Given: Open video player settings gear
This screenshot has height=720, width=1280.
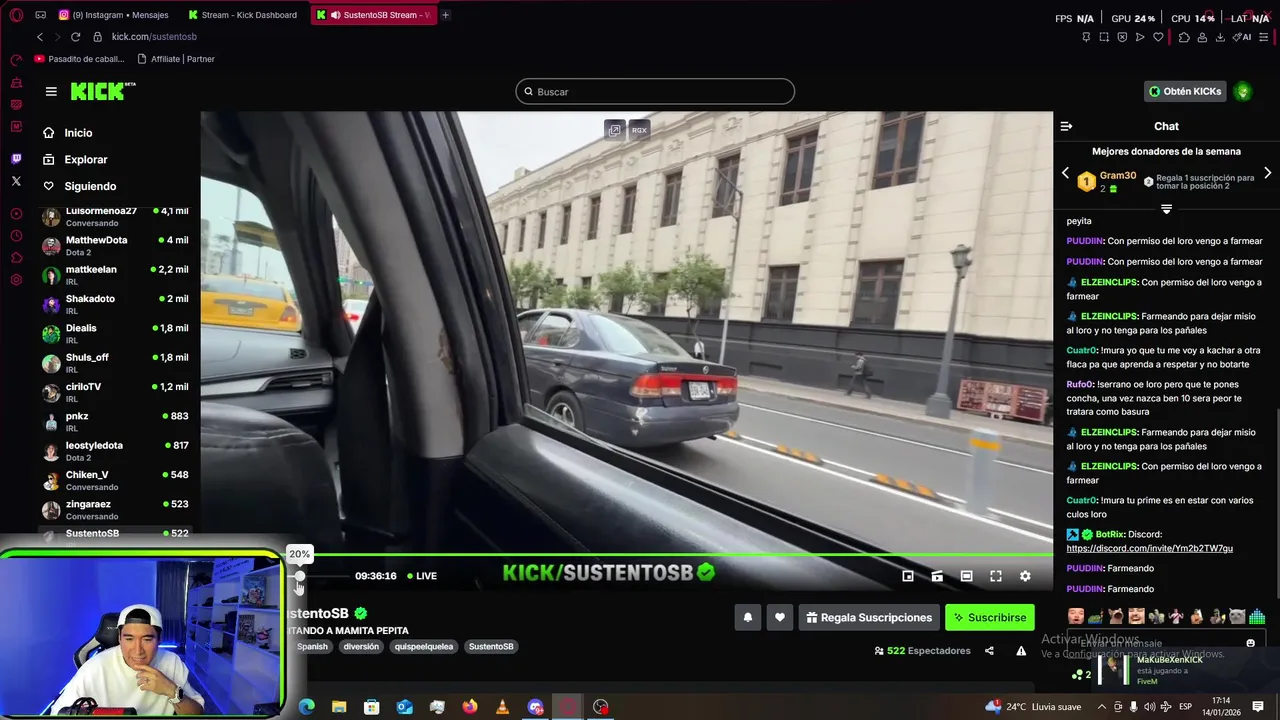Looking at the screenshot, I should pos(1025,576).
